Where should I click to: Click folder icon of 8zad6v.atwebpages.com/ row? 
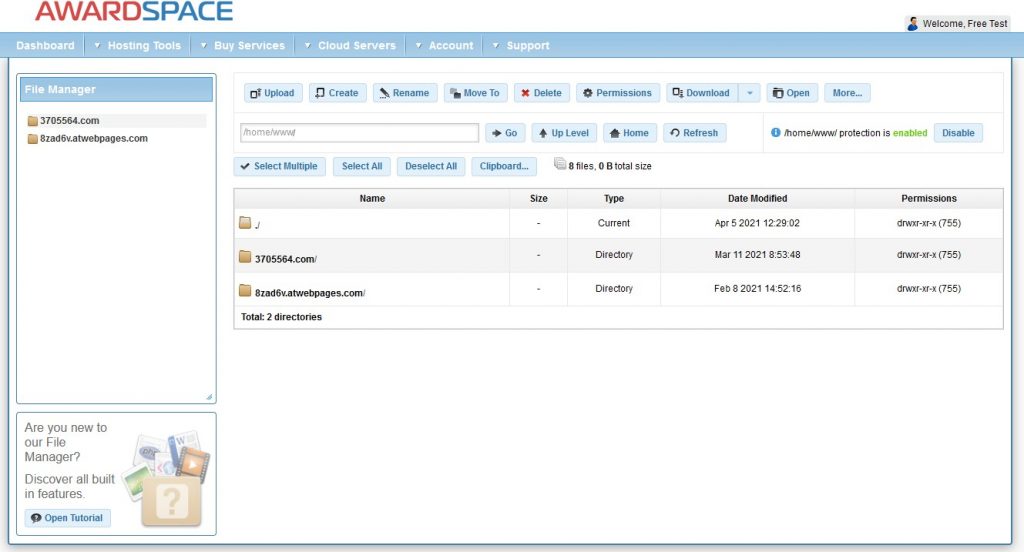click(x=245, y=290)
